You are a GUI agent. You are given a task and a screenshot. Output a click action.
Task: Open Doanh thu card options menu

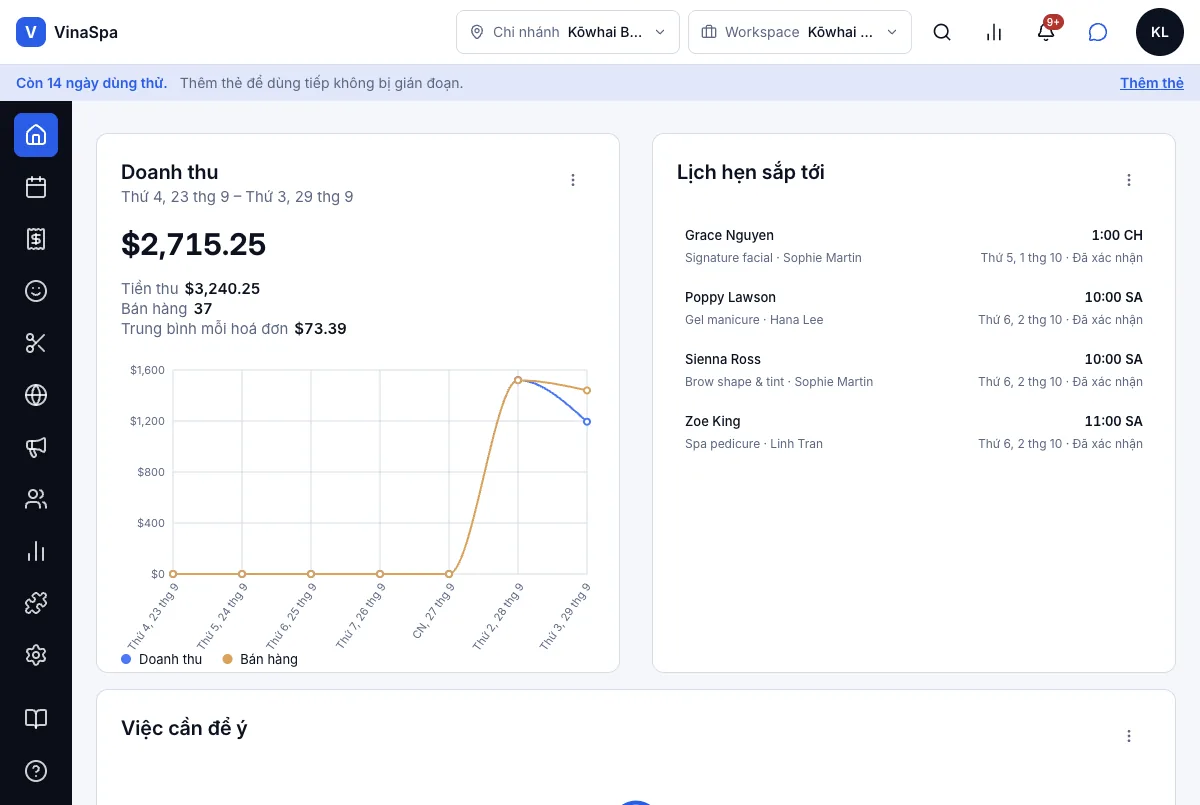(573, 180)
